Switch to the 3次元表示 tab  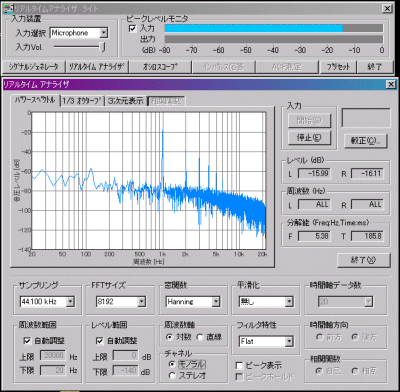pos(125,101)
